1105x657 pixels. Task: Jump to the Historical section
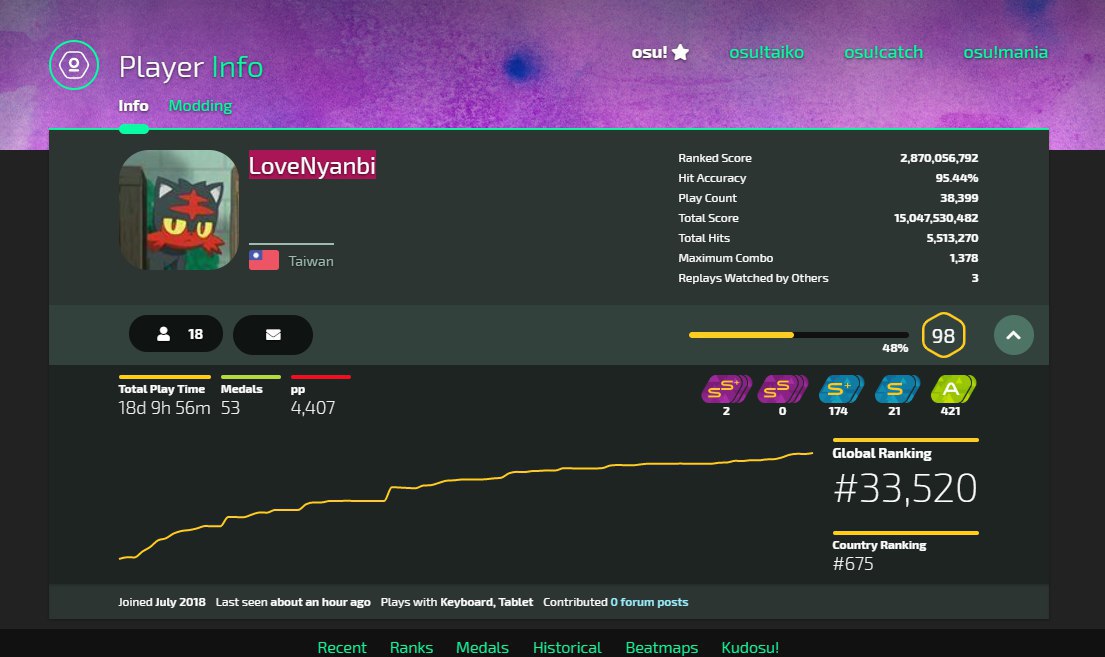(567, 647)
